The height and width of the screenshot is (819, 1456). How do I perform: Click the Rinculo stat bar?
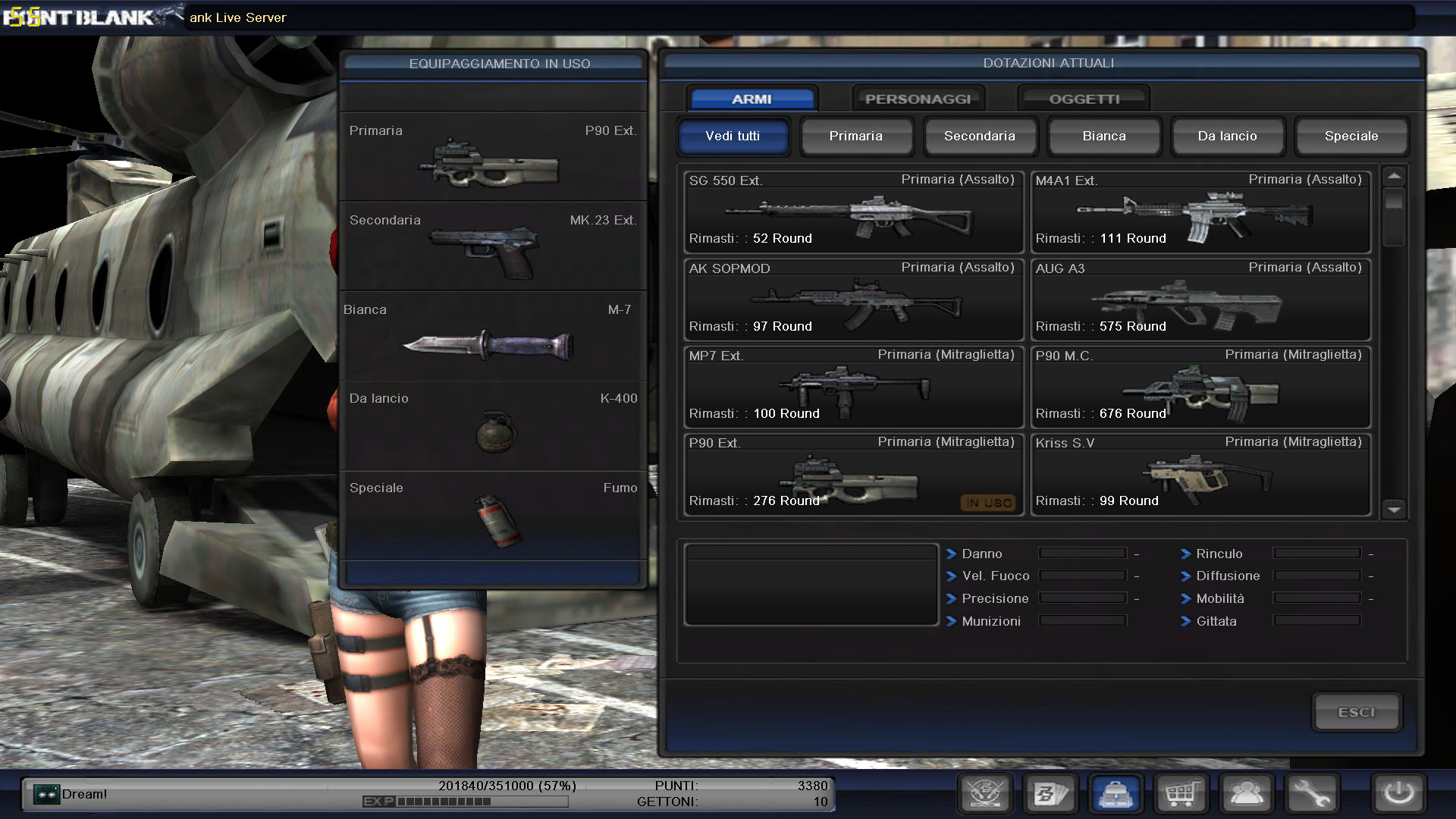click(1316, 554)
